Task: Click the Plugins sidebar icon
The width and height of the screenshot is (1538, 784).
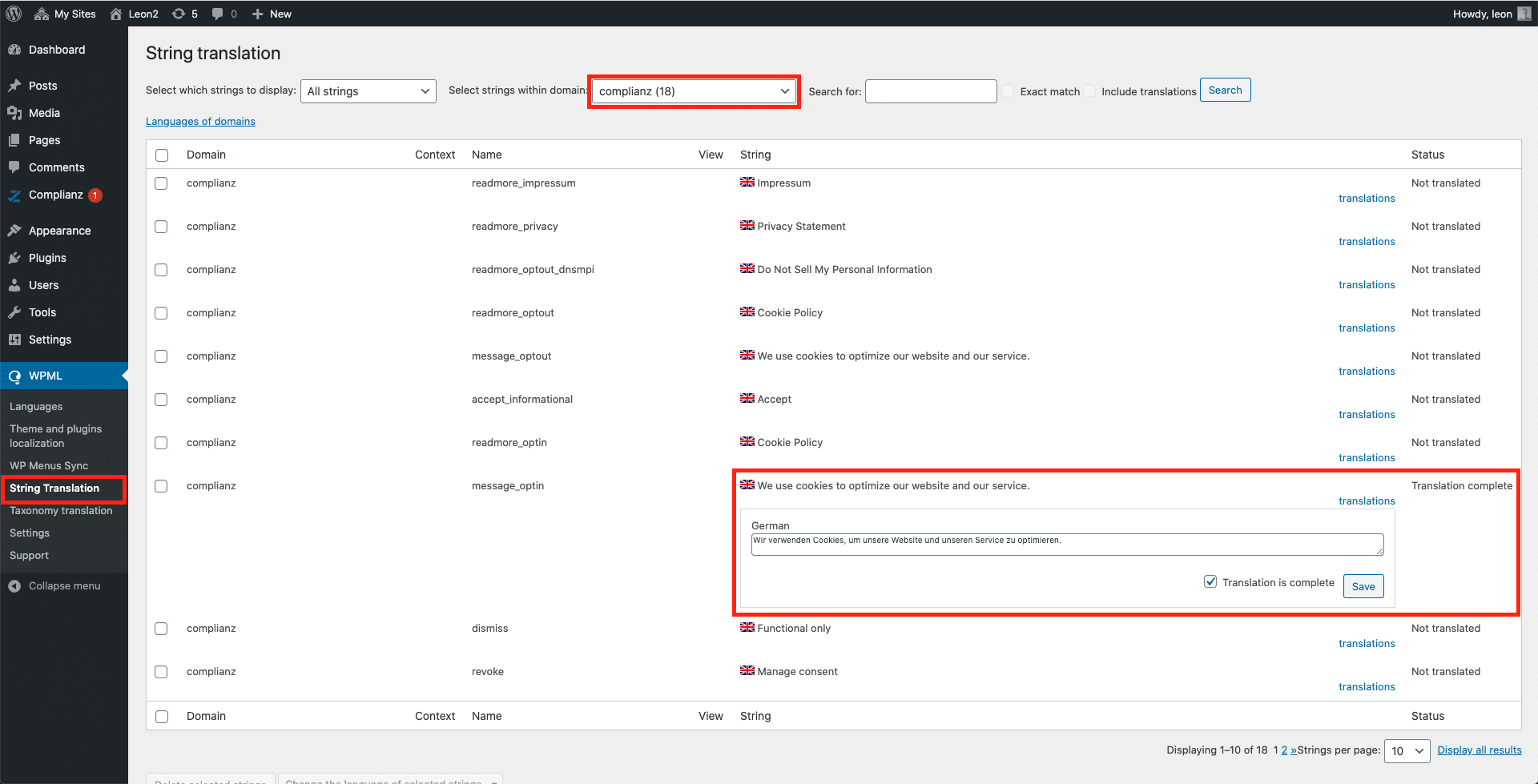Action: [15, 258]
